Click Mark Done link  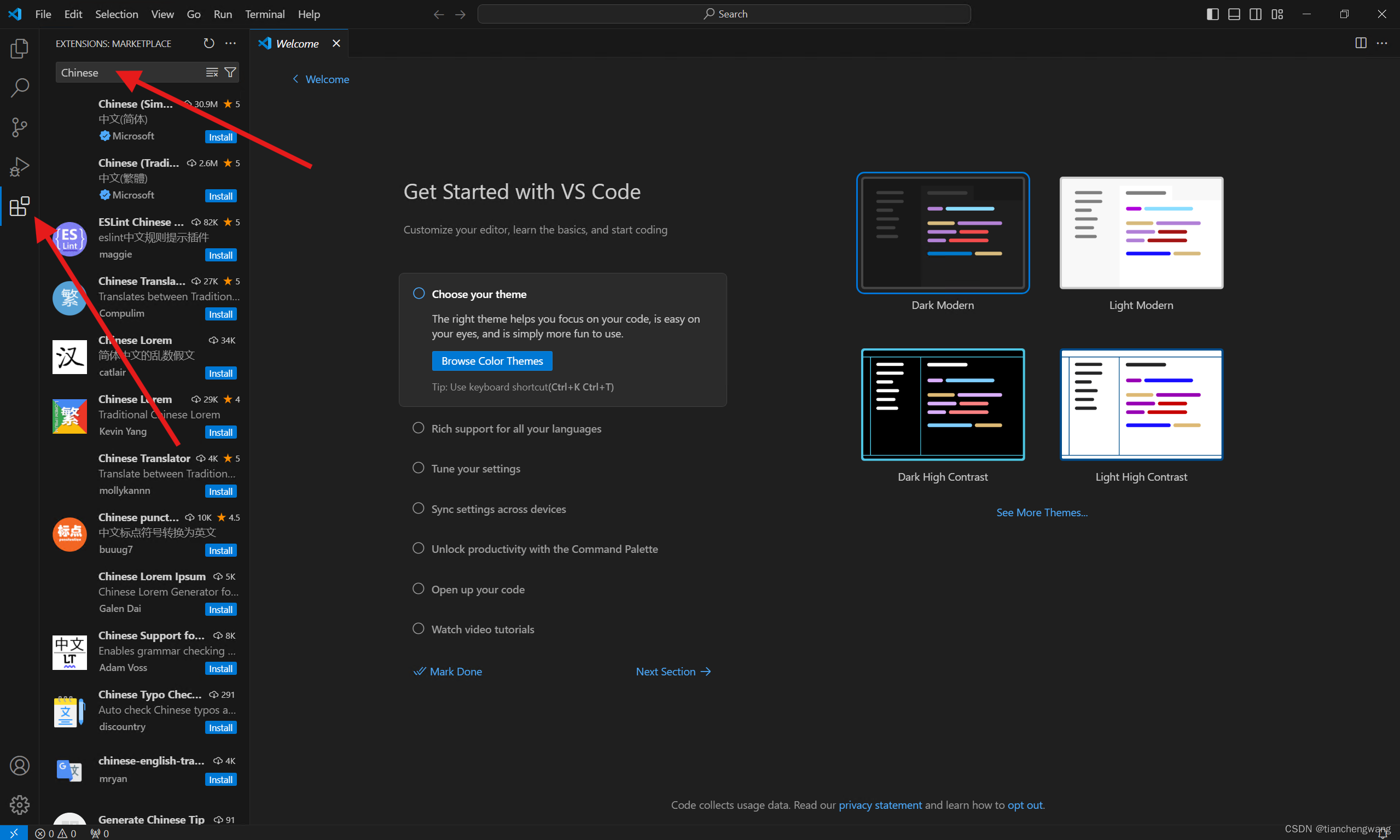pyautogui.click(x=447, y=672)
